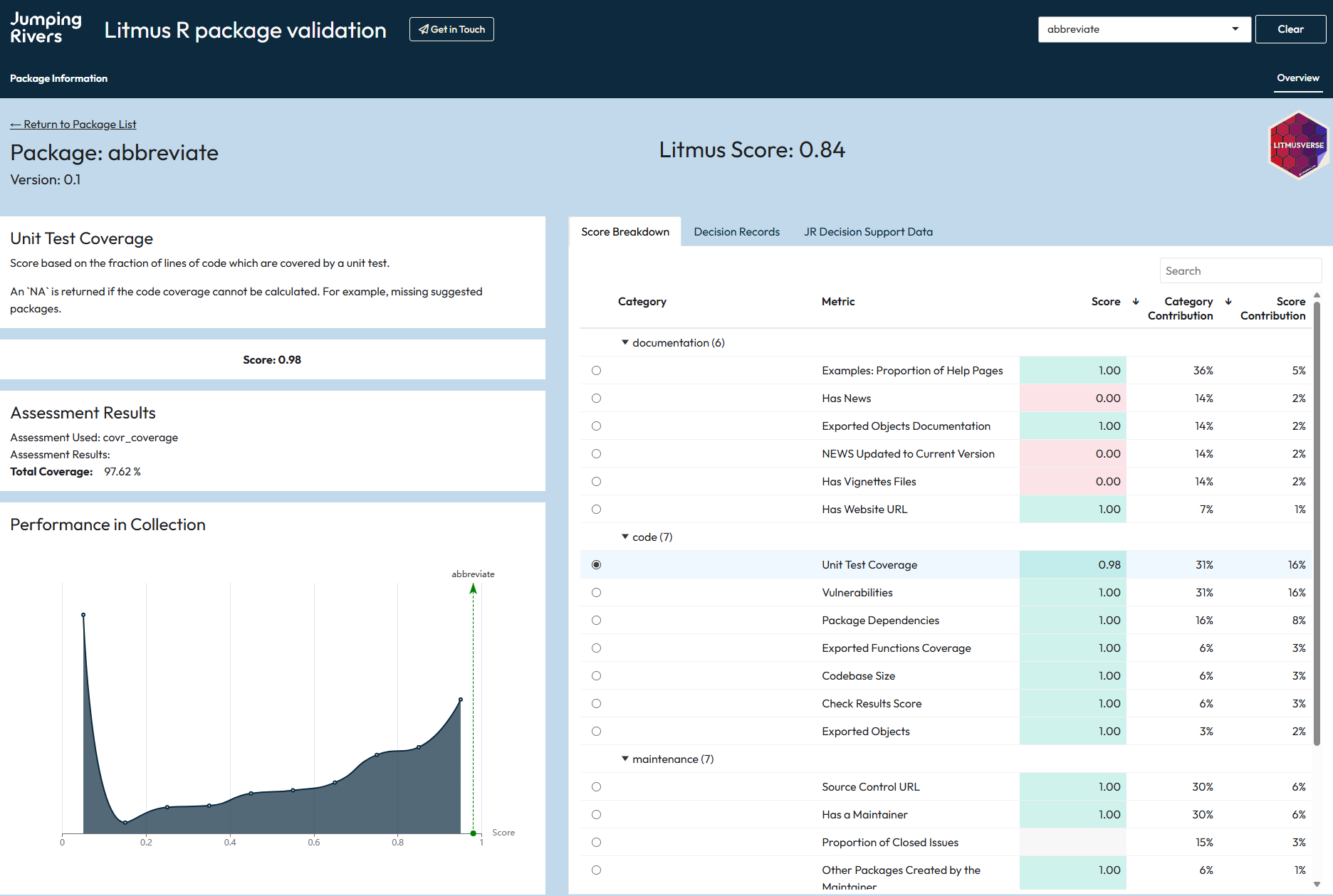Follow Return to Package List link
The height and width of the screenshot is (896, 1333).
pos(73,125)
